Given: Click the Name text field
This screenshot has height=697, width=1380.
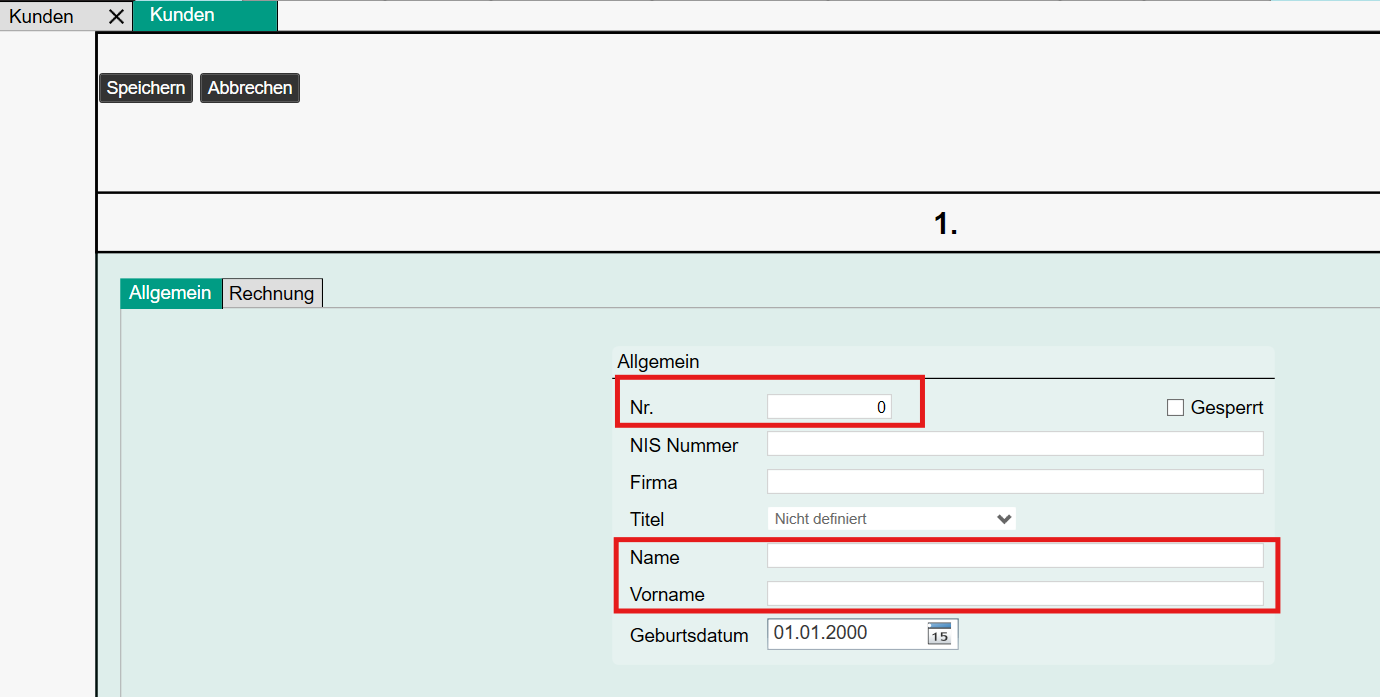Looking at the screenshot, I should pyautogui.click(x=1014, y=556).
